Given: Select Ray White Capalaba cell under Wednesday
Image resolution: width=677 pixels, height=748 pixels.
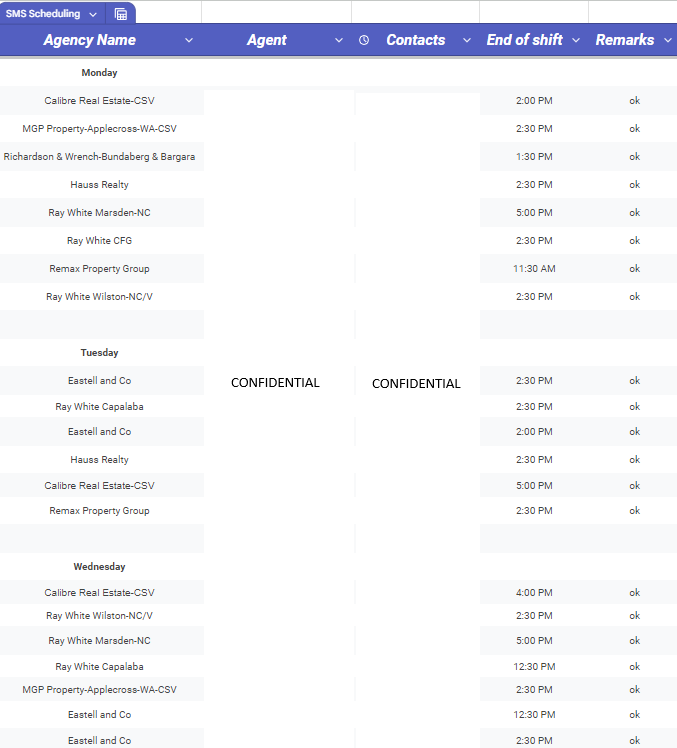Looking at the screenshot, I should [x=99, y=666].
